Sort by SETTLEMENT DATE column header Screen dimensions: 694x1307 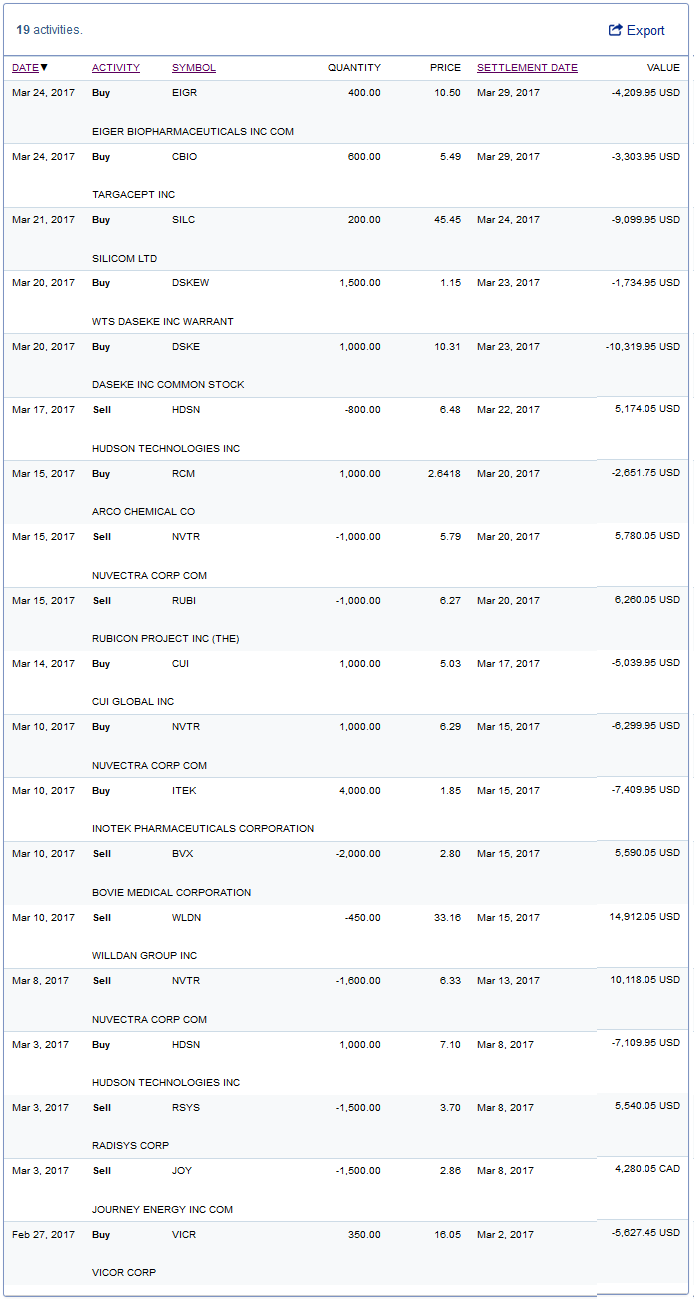click(x=527, y=68)
